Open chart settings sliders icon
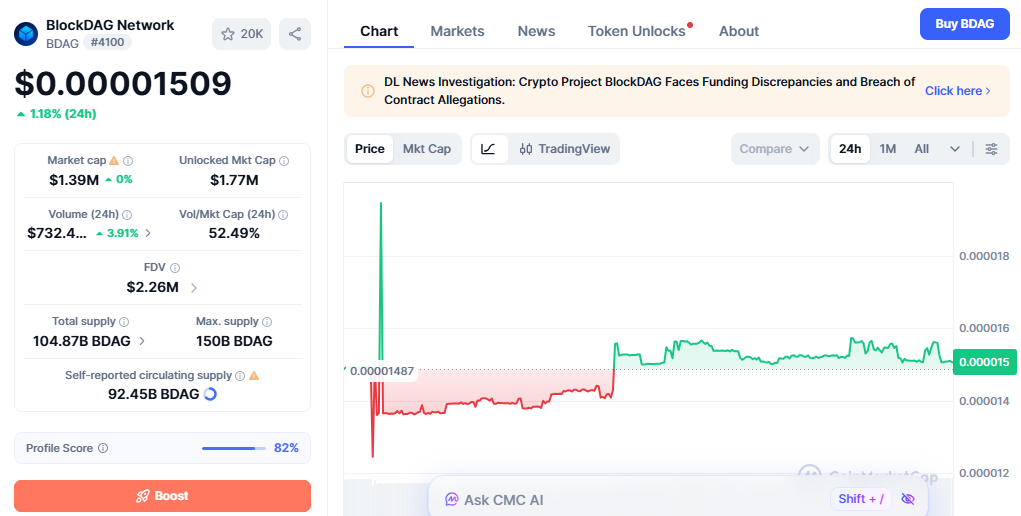Screen dimensions: 1021x516 coord(991,149)
